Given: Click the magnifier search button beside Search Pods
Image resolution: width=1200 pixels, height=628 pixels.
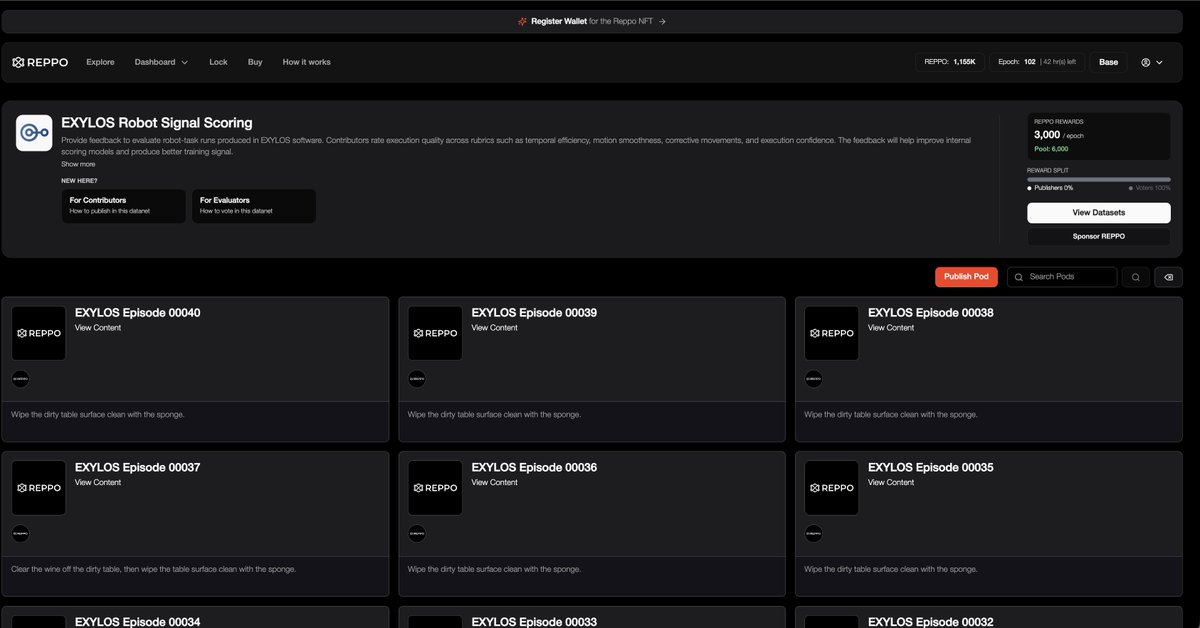Looking at the screenshot, I should [1135, 277].
